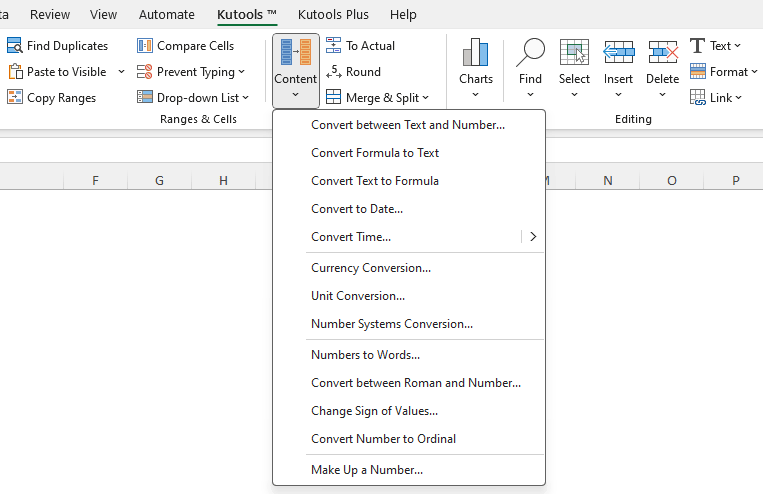Image resolution: width=763 pixels, height=494 pixels.
Task: Click the Compare Cells icon
Action: [x=145, y=46]
